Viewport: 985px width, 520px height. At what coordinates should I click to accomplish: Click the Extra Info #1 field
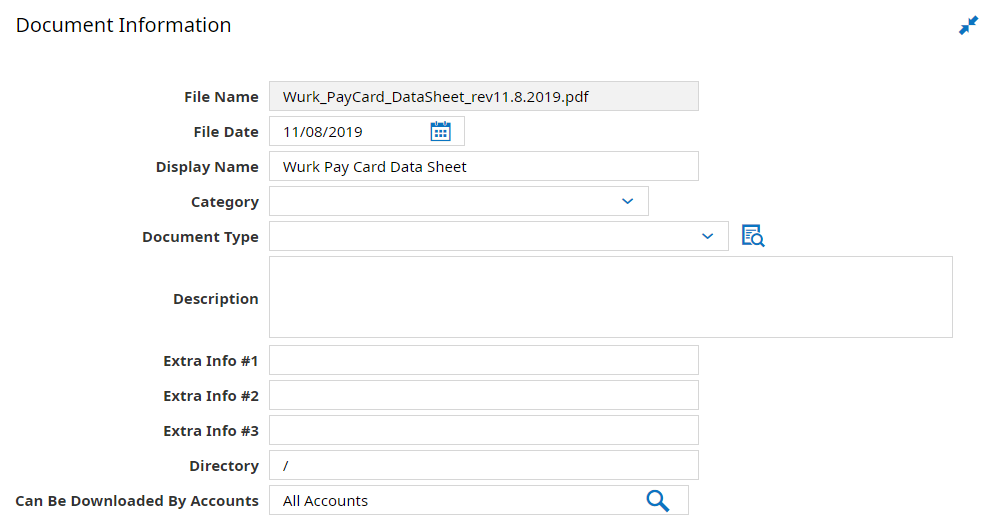pos(484,360)
